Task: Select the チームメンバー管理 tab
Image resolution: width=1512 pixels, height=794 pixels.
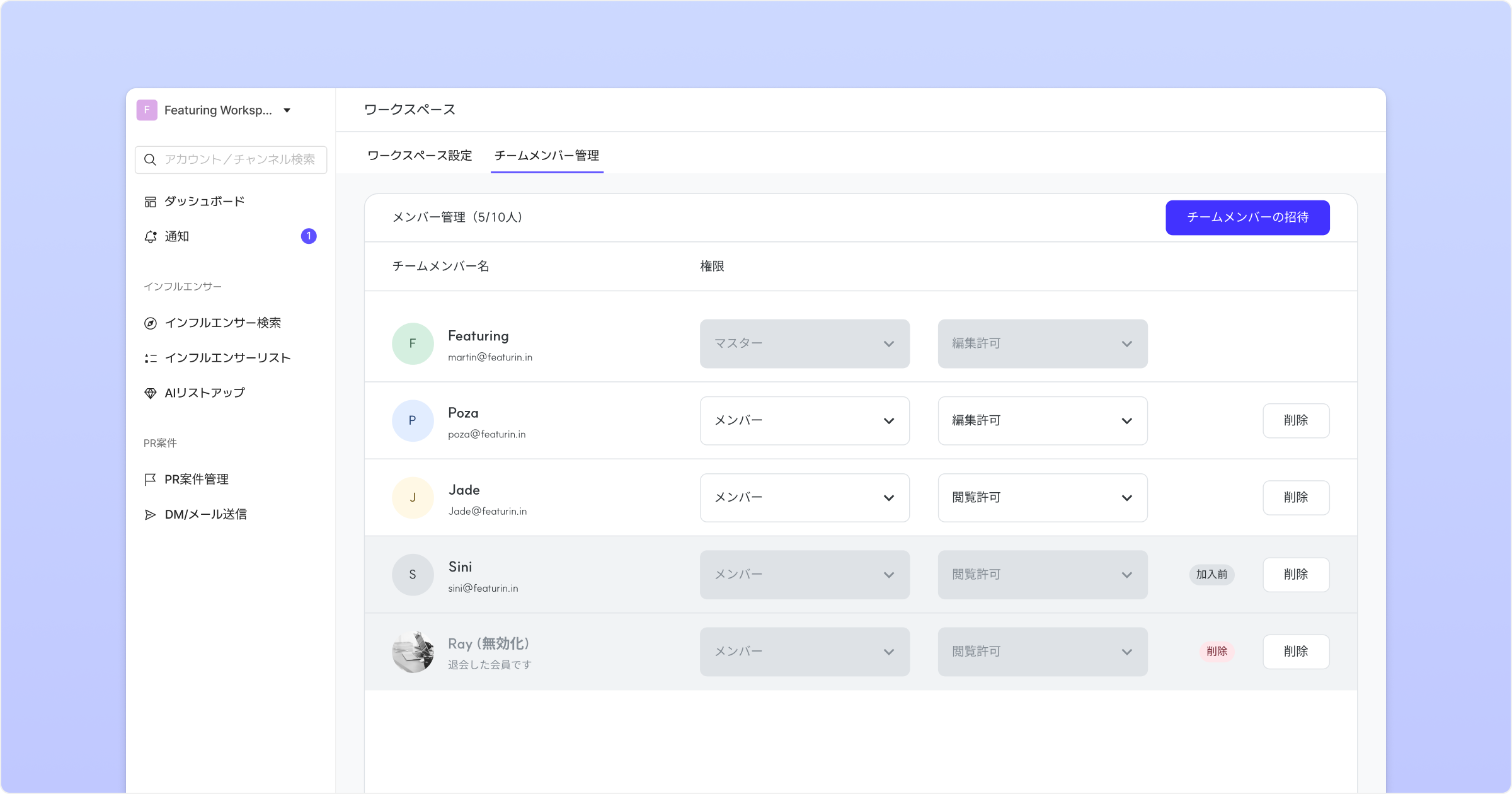Action: coord(546,156)
